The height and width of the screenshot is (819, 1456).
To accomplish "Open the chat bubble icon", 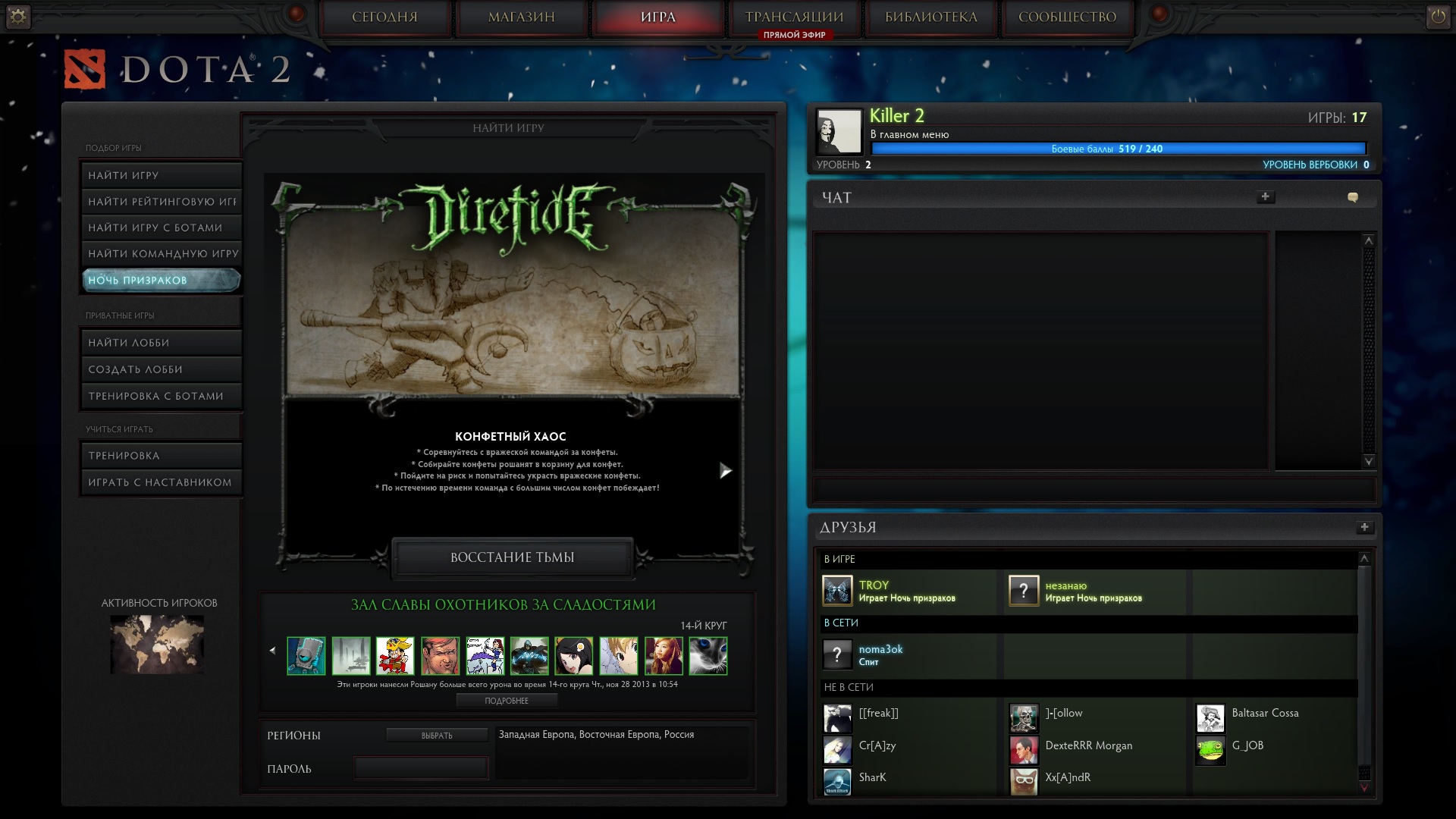I will point(1352,197).
